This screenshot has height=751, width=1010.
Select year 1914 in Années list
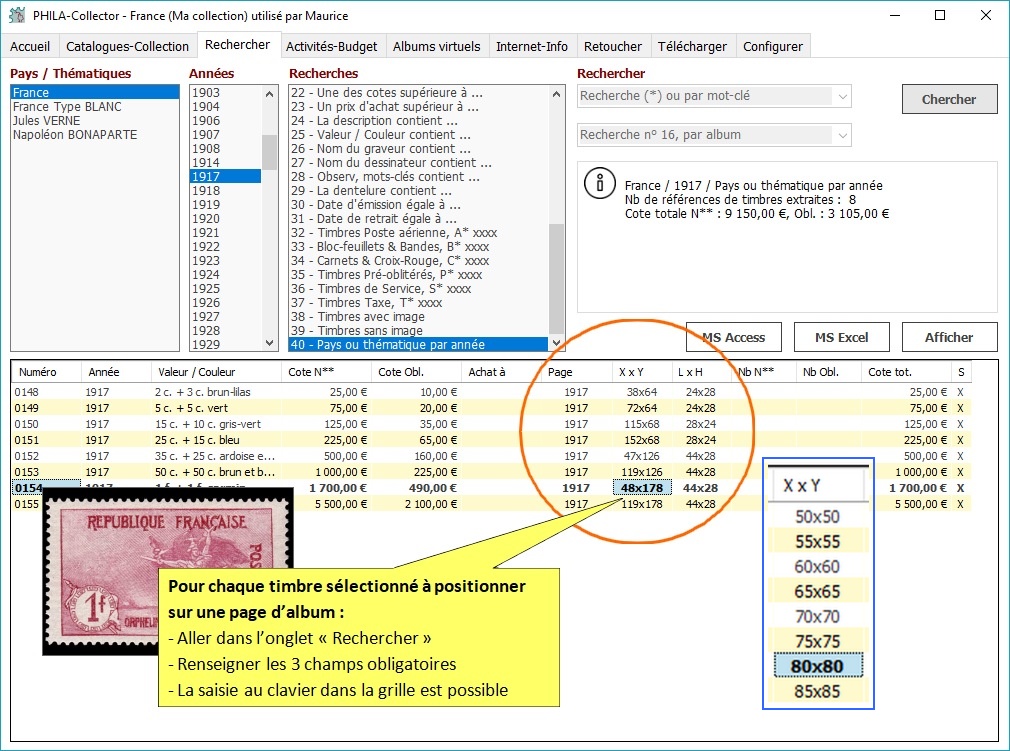click(x=225, y=162)
